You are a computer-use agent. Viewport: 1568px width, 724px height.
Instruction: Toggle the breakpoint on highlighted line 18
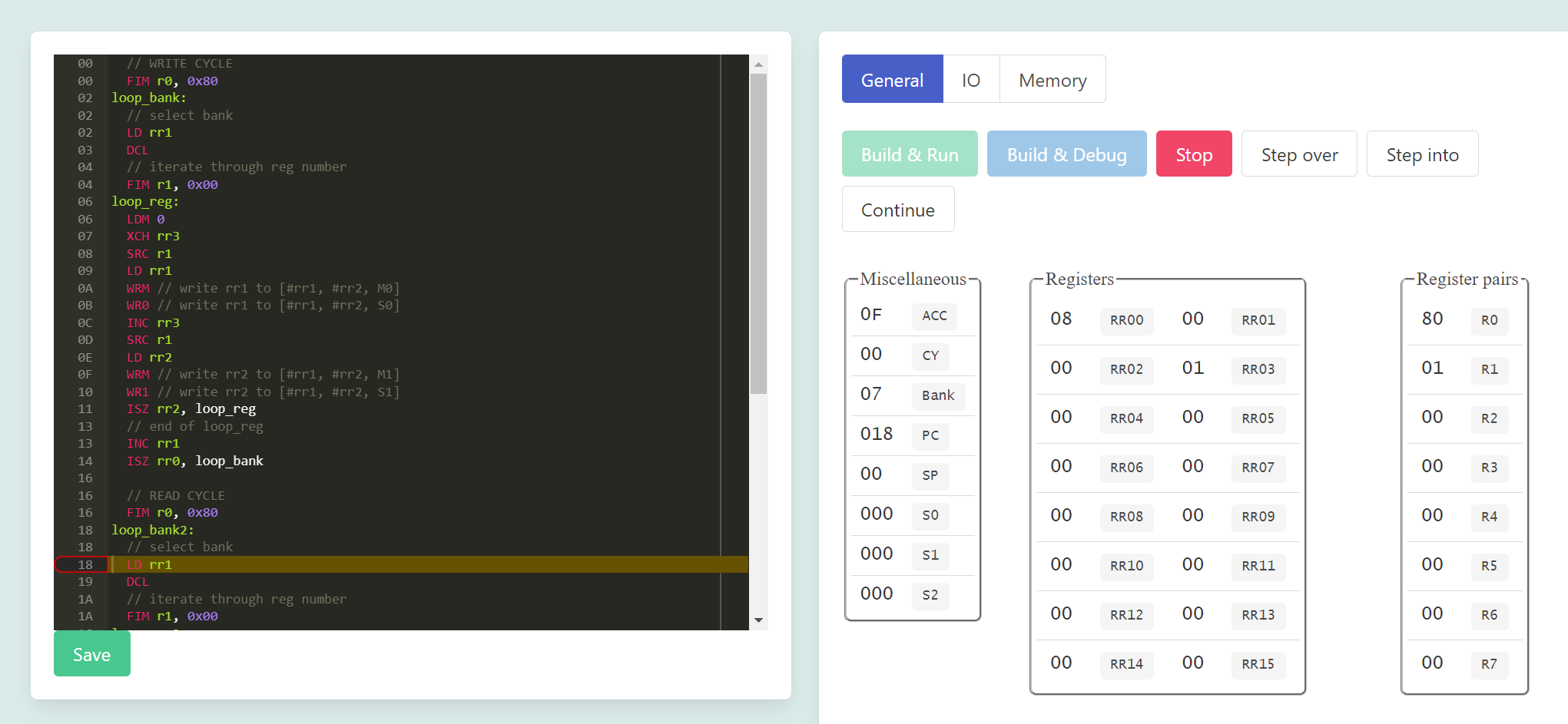coord(81,564)
